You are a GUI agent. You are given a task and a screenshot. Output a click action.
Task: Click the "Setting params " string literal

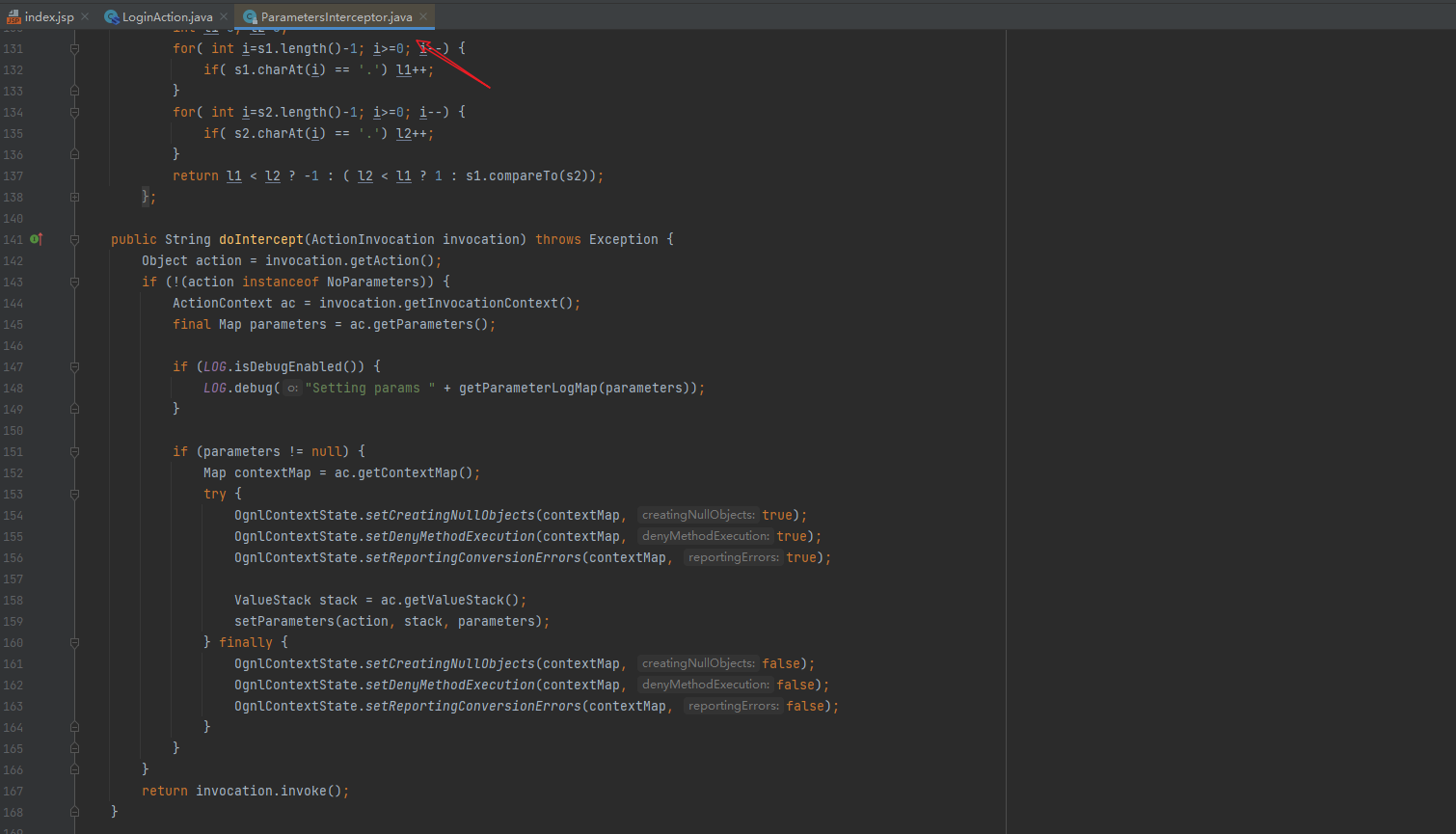pyautogui.click(x=370, y=388)
